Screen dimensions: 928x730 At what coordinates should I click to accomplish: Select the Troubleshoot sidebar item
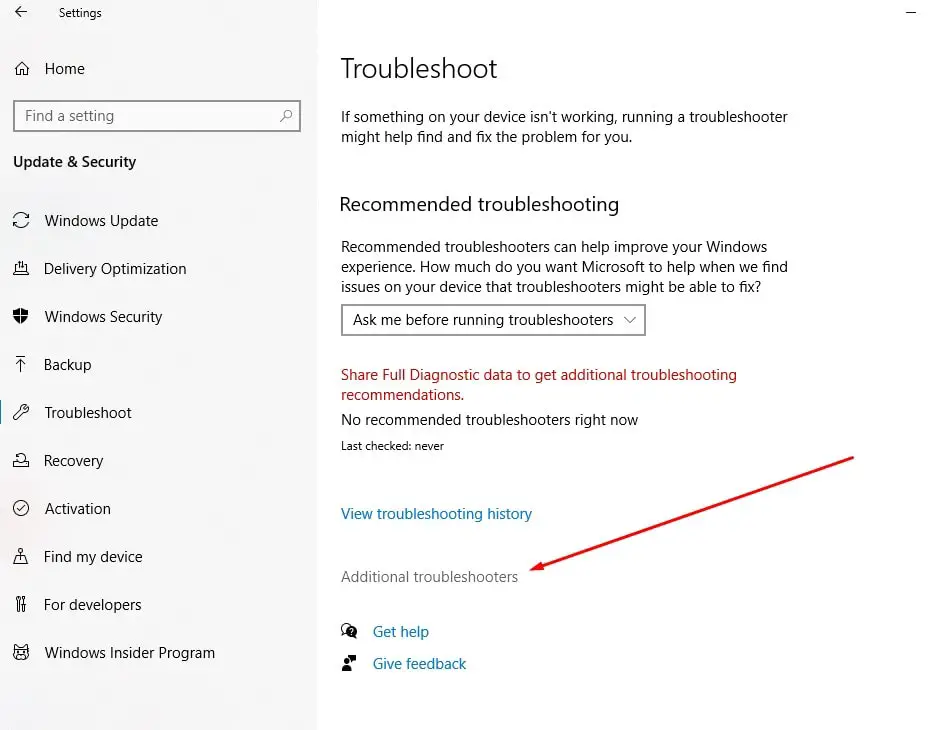tap(88, 413)
